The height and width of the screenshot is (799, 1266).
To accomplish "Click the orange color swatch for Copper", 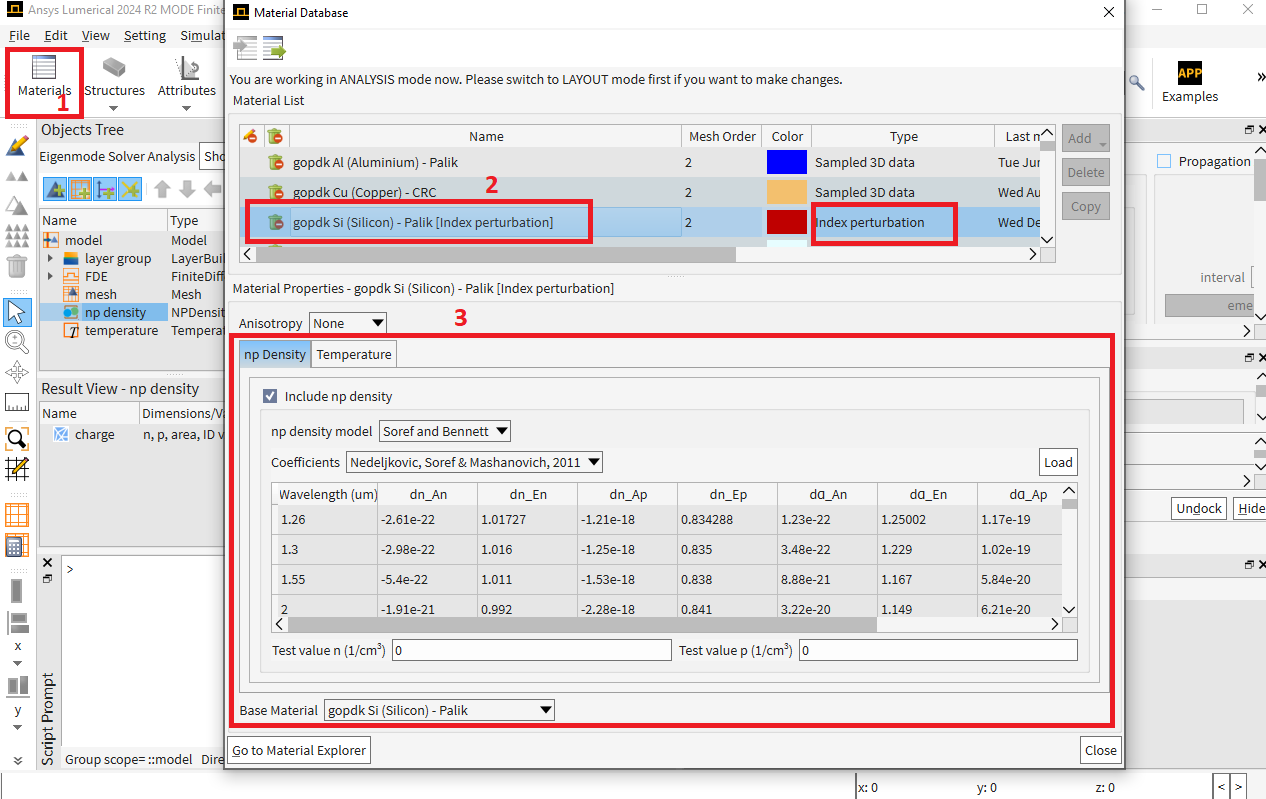I will tap(786, 192).
